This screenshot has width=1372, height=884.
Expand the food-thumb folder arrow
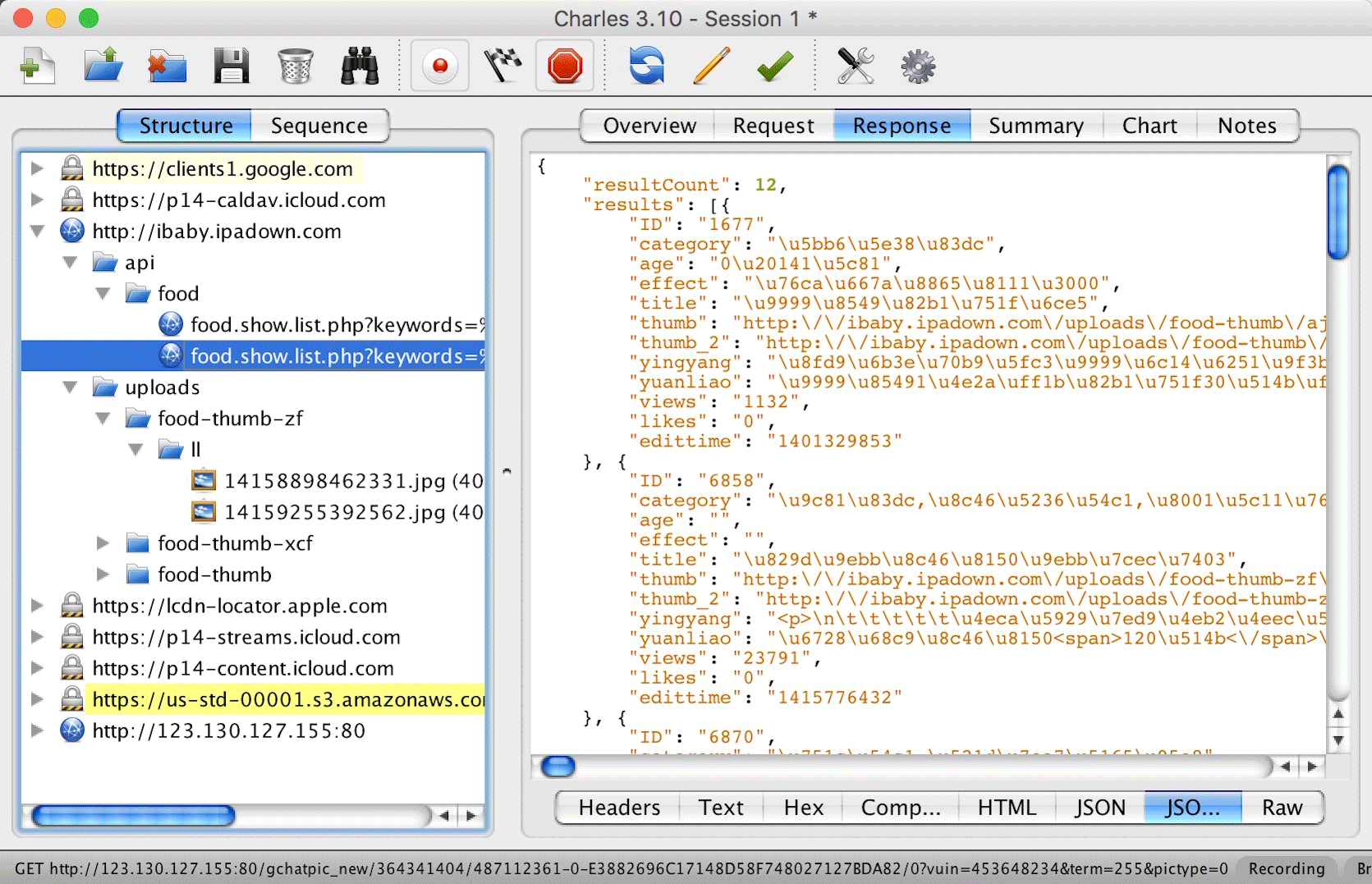click(x=103, y=575)
